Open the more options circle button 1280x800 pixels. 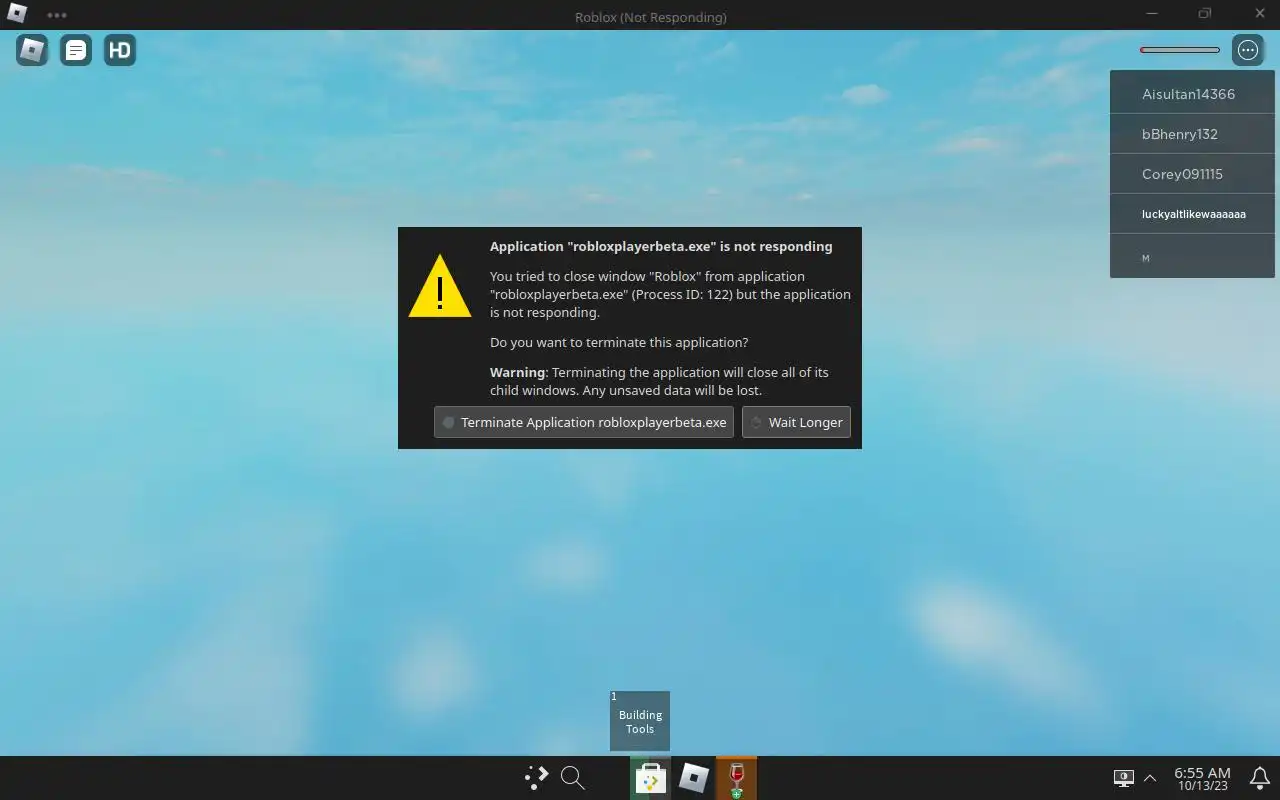click(x=1248, y=50)
